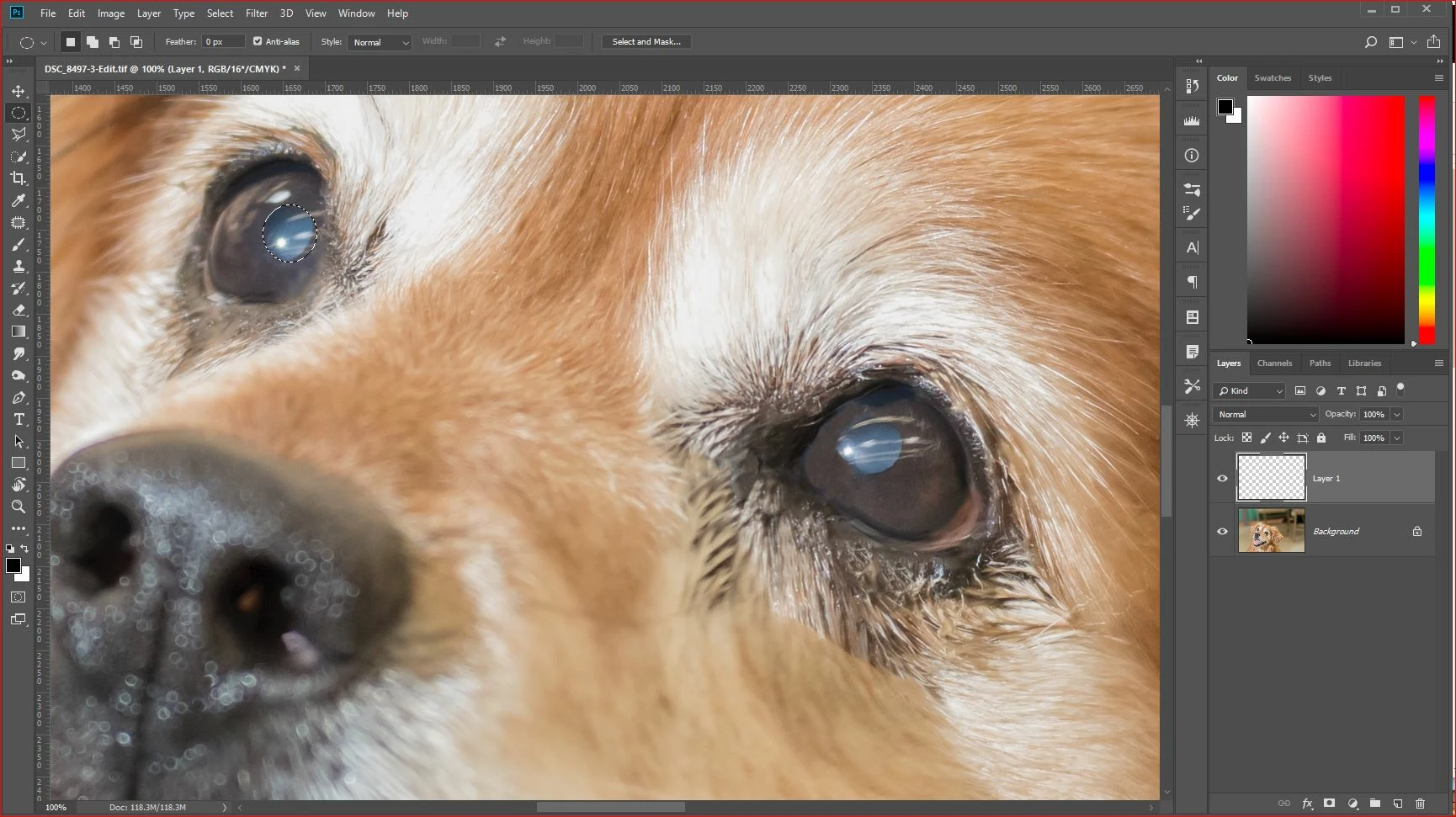
Task: Select the Hand tool
Action: [19, 485]
